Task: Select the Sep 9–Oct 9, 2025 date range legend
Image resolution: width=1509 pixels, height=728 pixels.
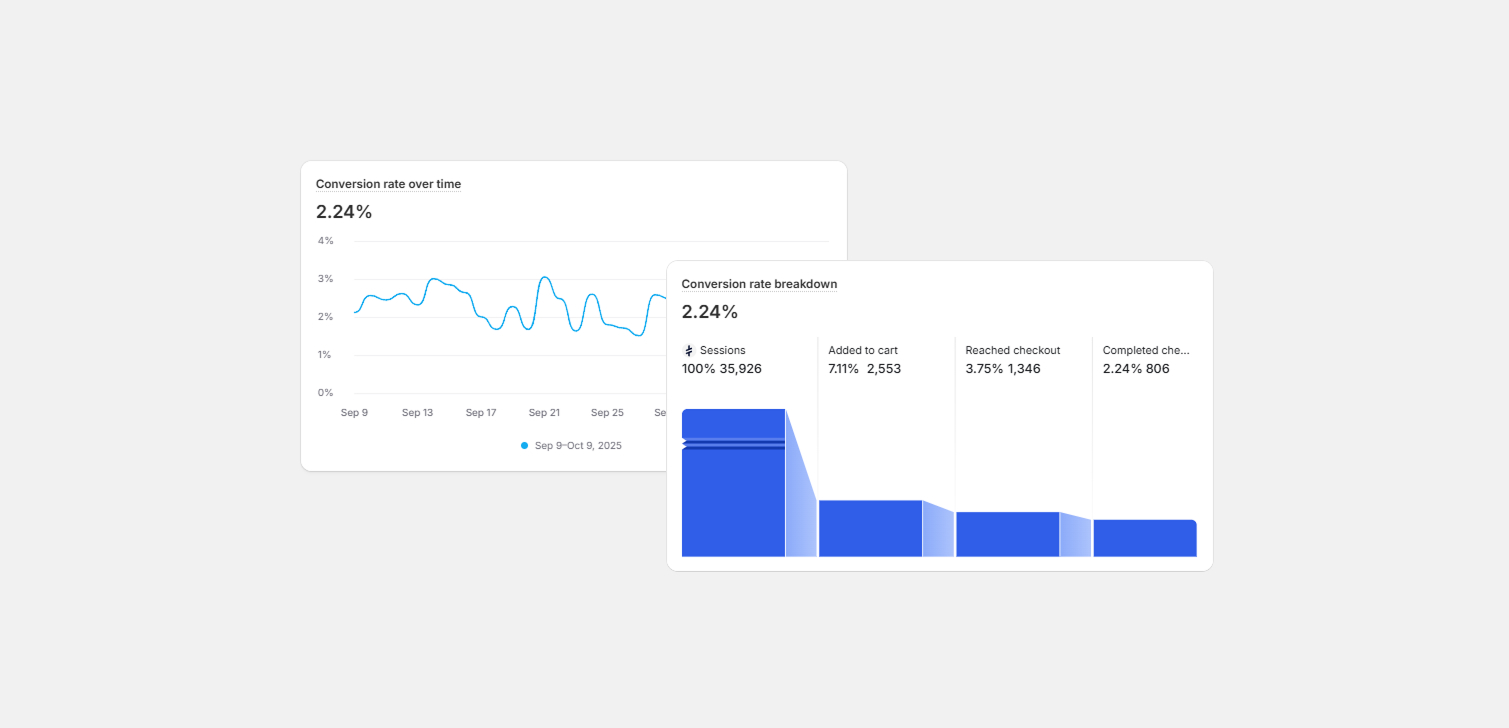Action: [x=579, y=445]
